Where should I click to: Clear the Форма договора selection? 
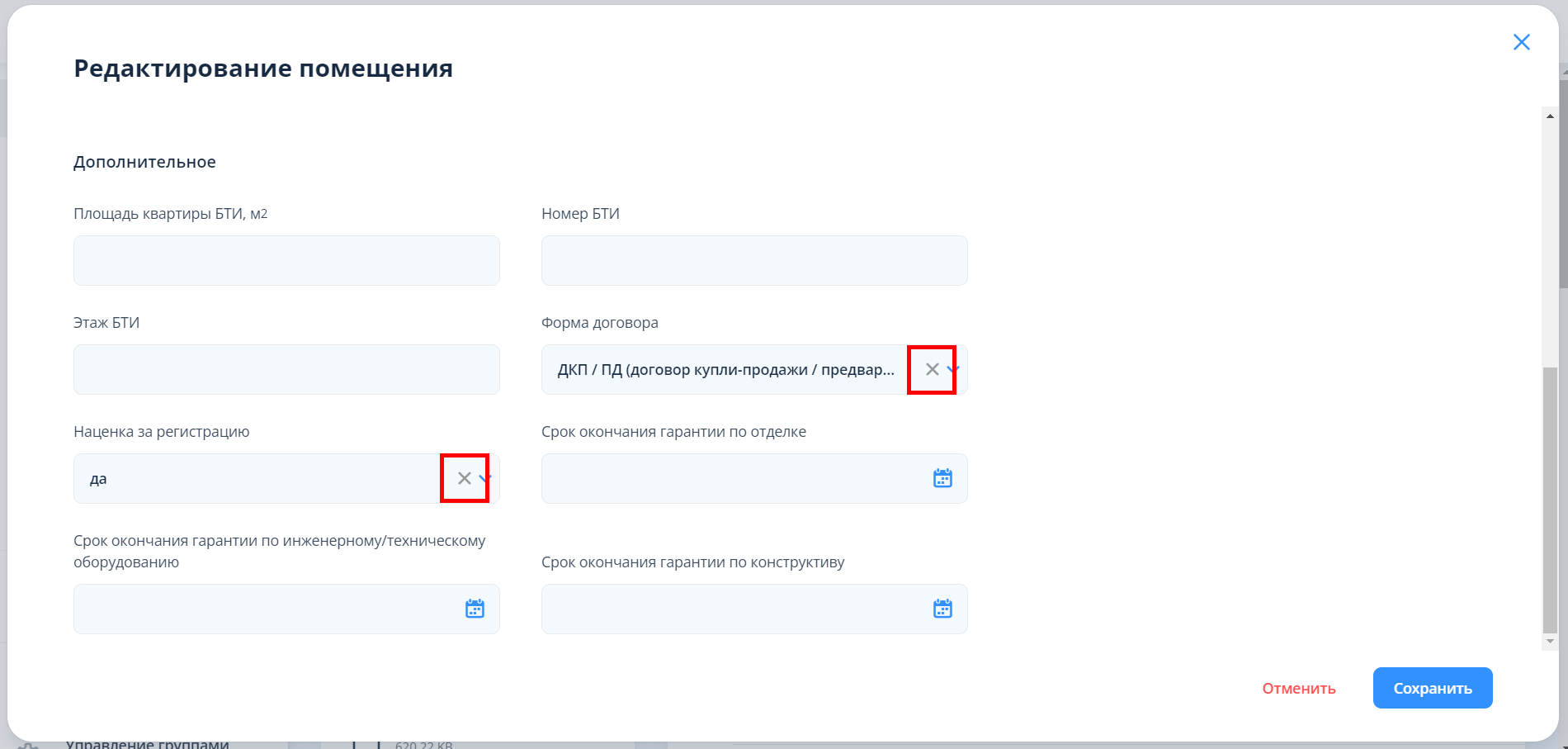[932, 369]
